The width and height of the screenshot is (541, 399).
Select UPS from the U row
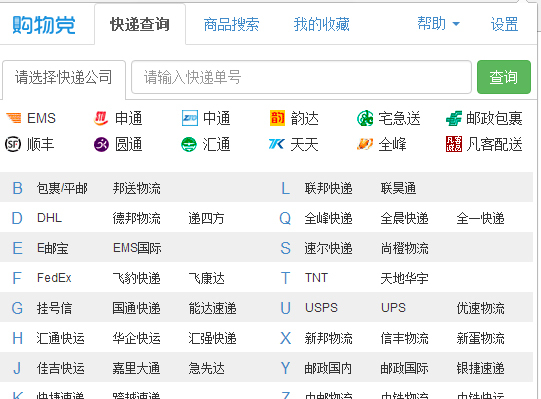coord(393,308)
